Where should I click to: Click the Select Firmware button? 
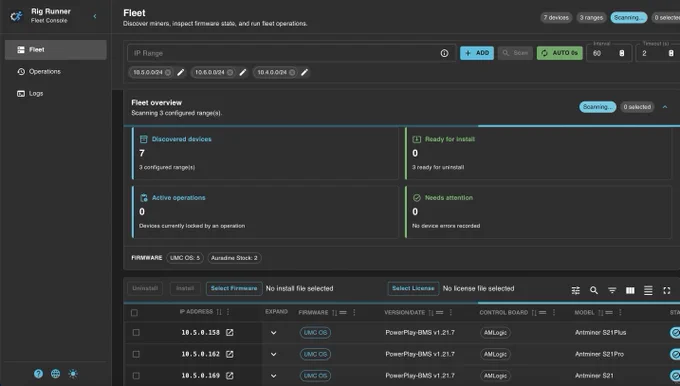[234, 288]
